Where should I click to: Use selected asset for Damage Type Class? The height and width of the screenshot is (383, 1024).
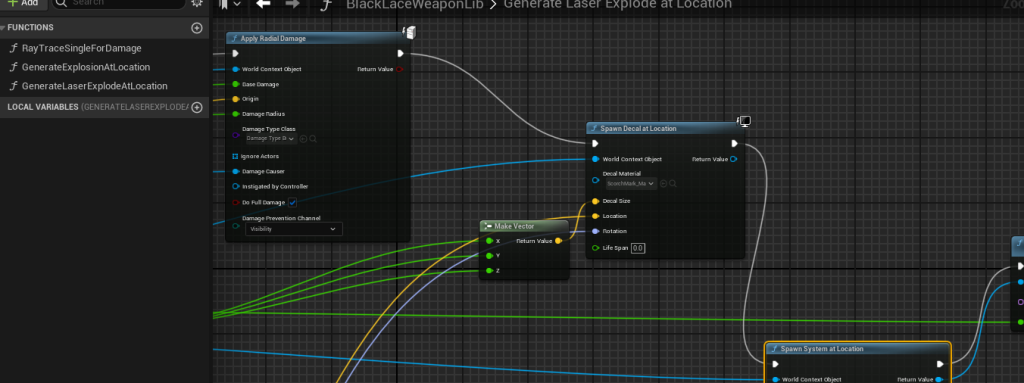(x=303, y=139)
